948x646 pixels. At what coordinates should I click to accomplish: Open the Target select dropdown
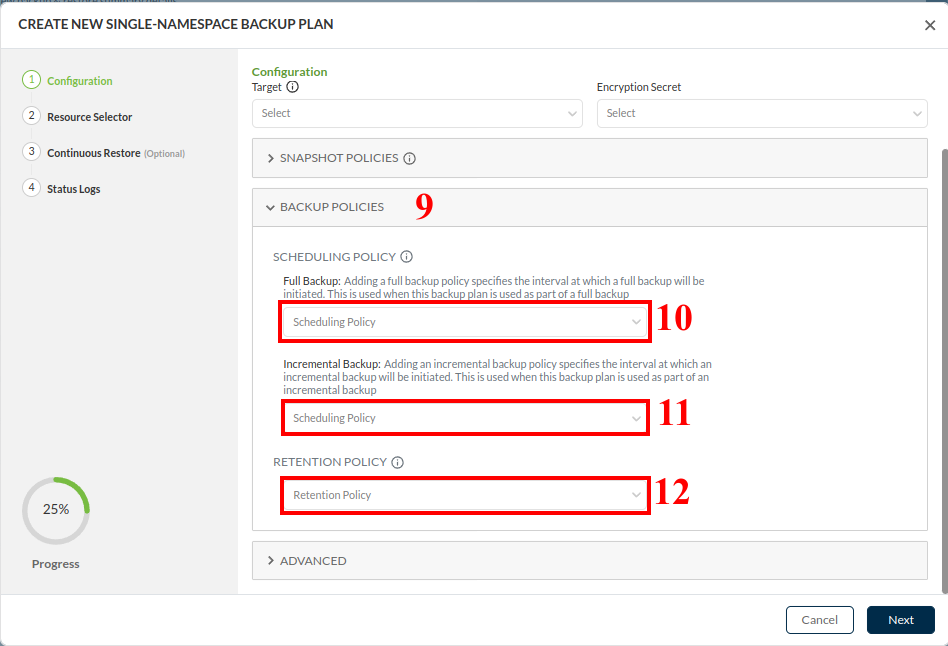416,113
